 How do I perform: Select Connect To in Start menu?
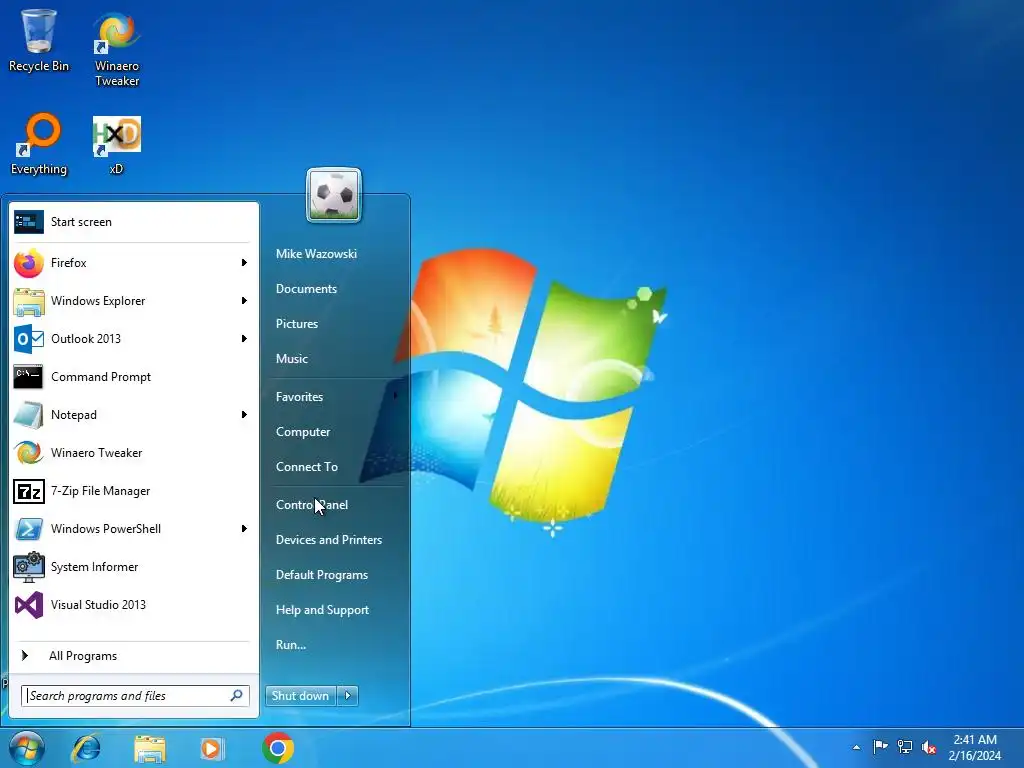(x=307, y=467)
